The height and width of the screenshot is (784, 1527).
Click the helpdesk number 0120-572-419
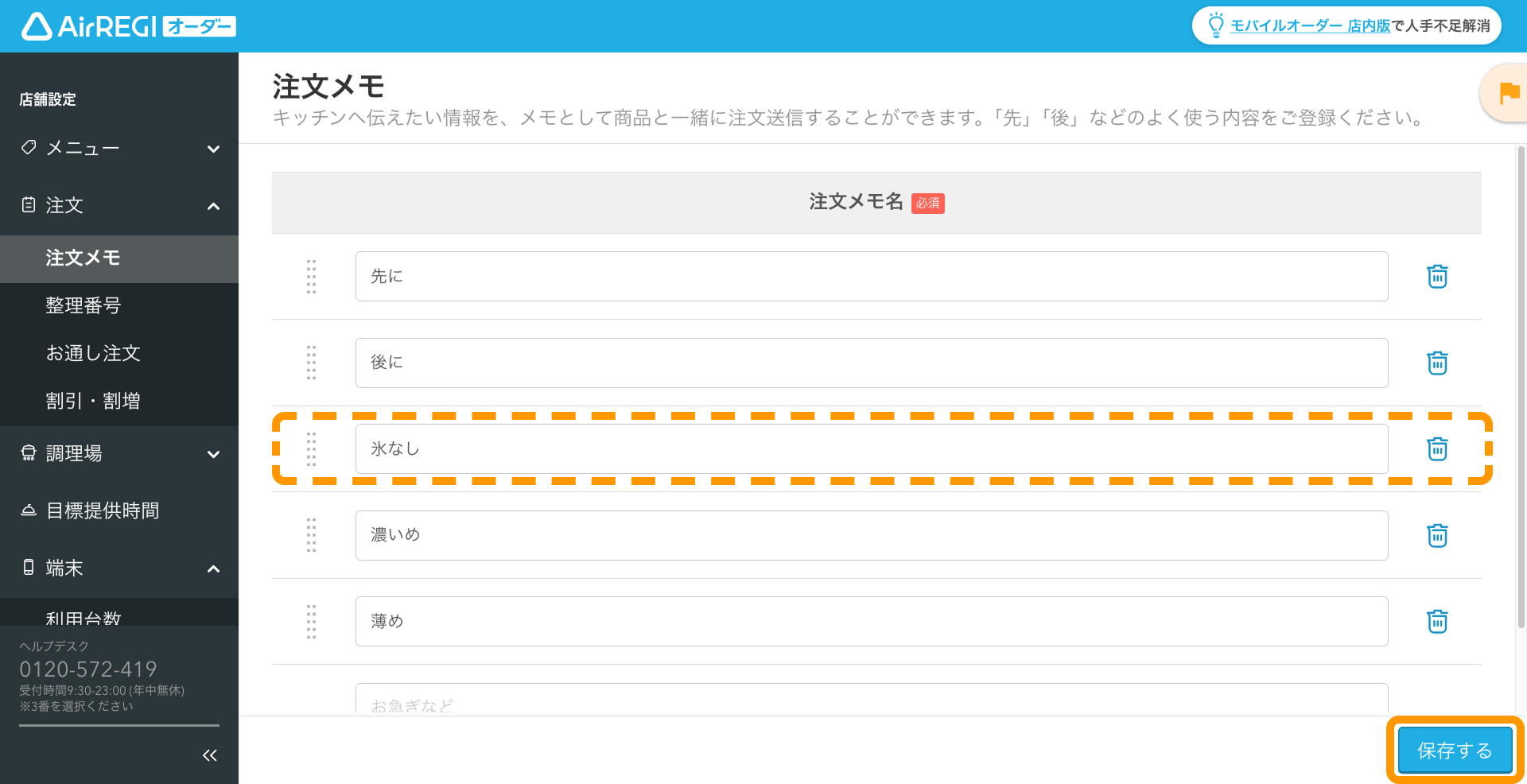[x=88, y=670]
